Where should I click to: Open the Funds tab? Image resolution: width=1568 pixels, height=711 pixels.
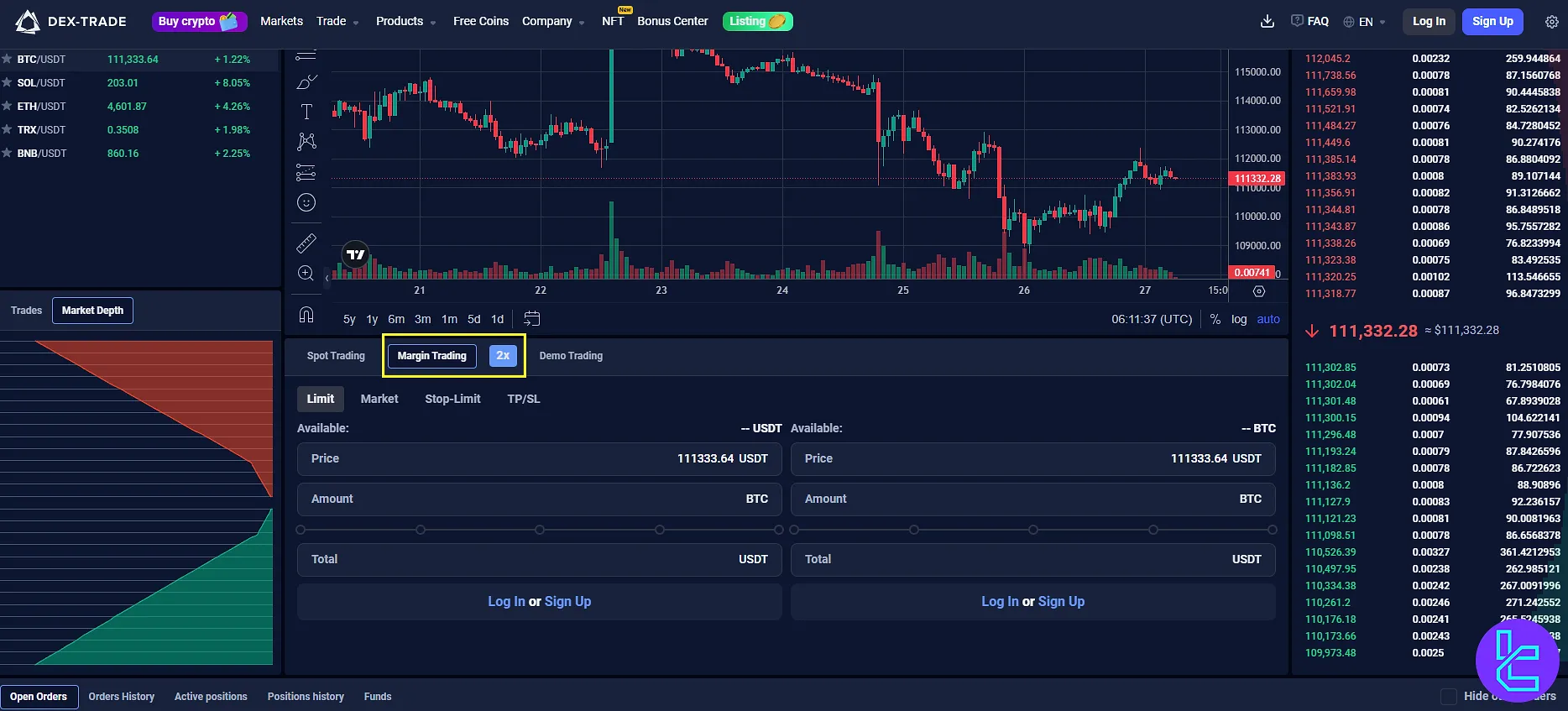coord(378,697)
